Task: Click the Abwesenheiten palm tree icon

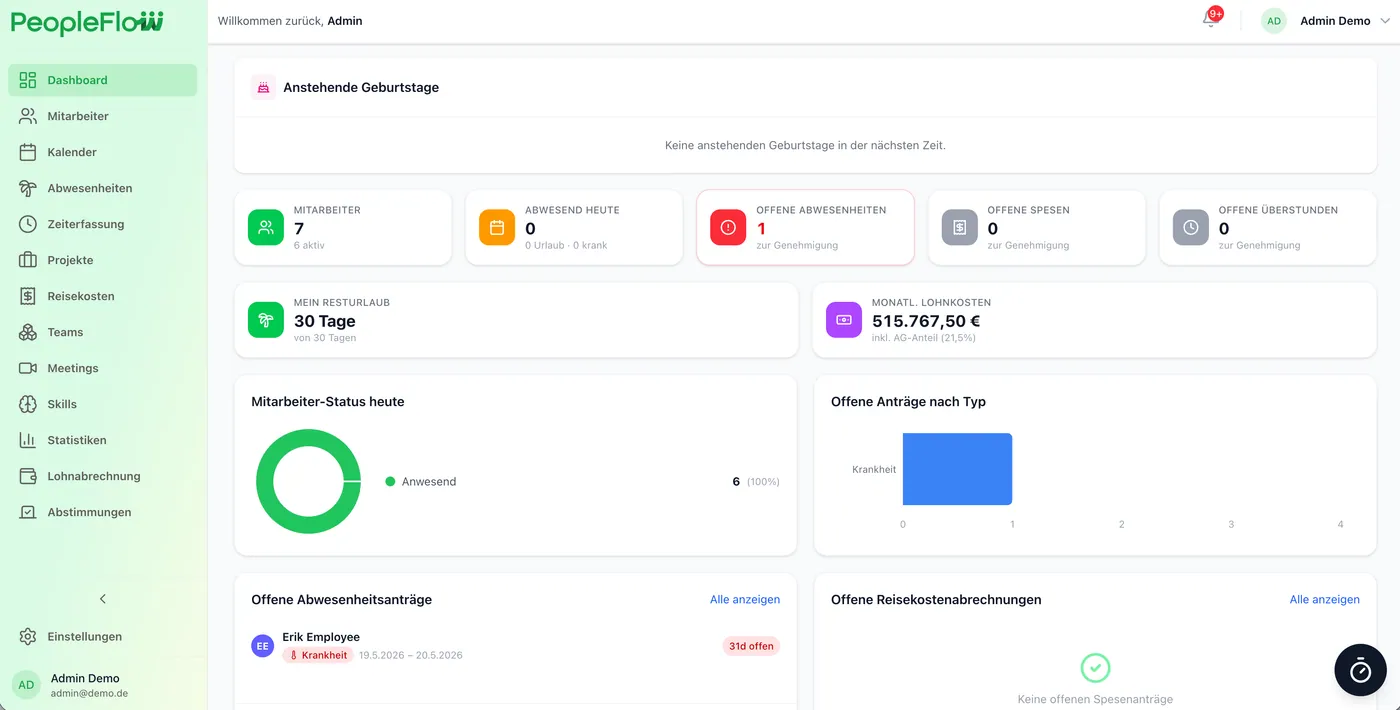Action: pyautogui.click(x=28, y=188)
